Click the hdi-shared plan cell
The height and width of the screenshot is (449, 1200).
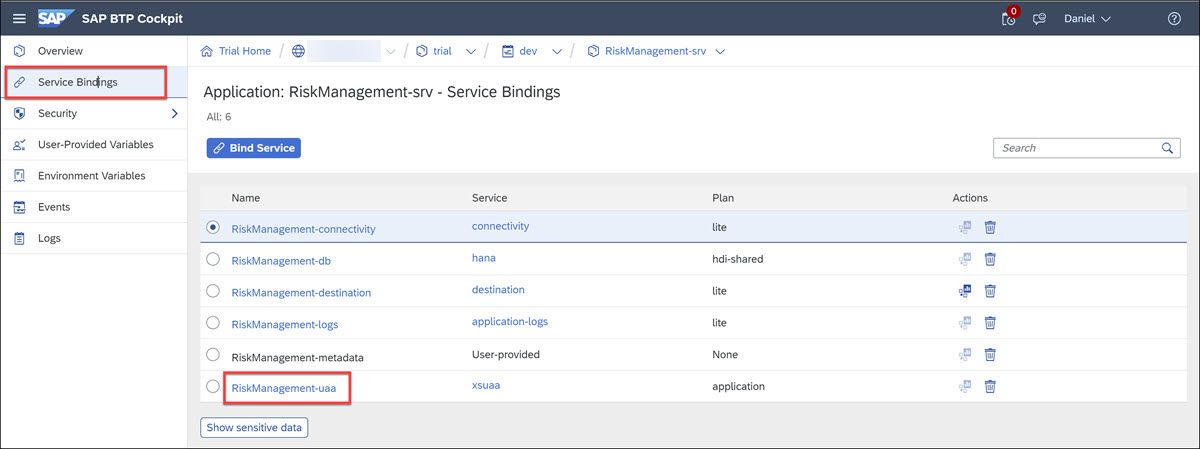click(x=738, y=259)
